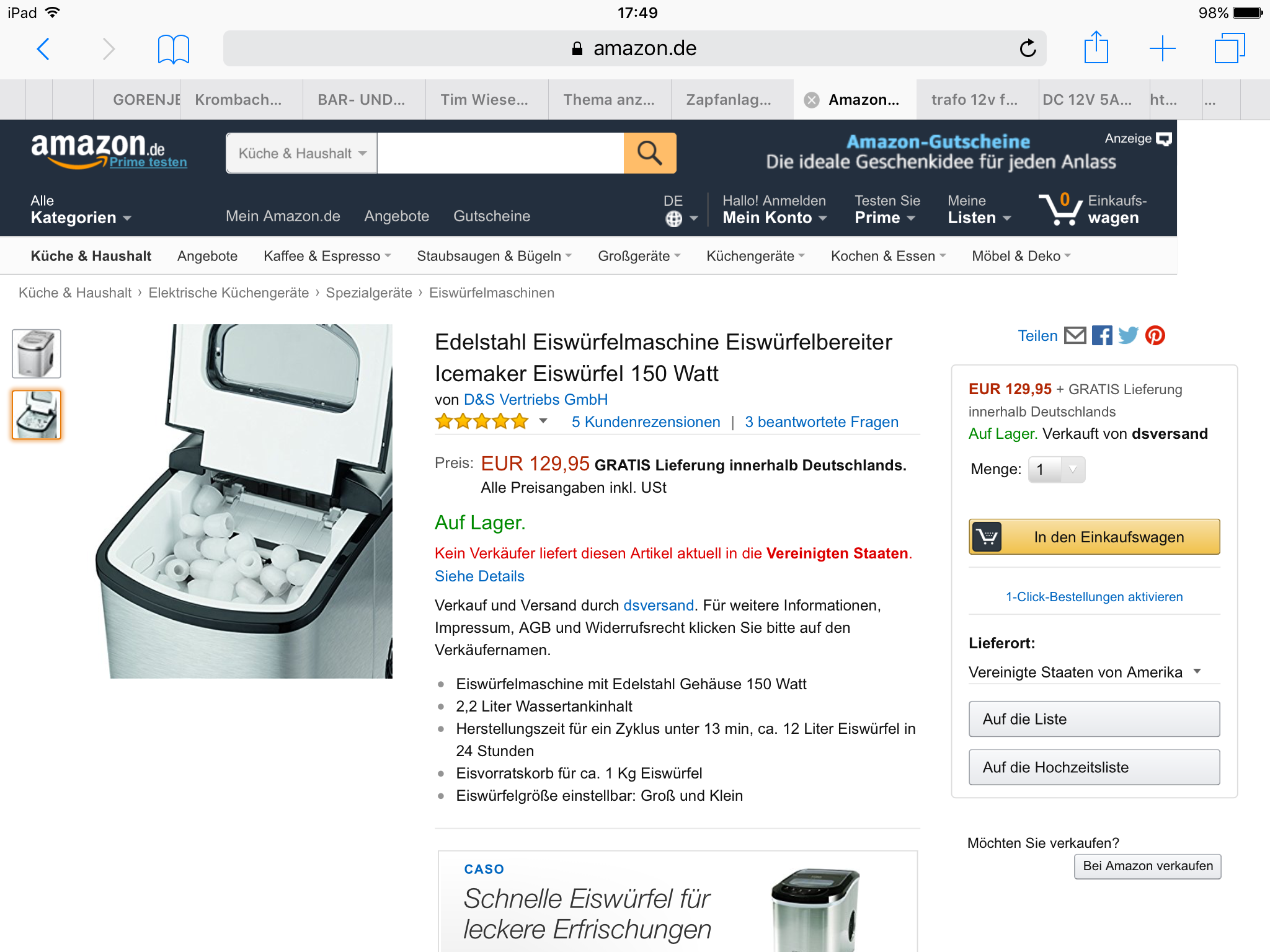This screenshot has height=952, width=1270.
Task: Focus the Amazon search text field
Action: click(x=500, y=153)
